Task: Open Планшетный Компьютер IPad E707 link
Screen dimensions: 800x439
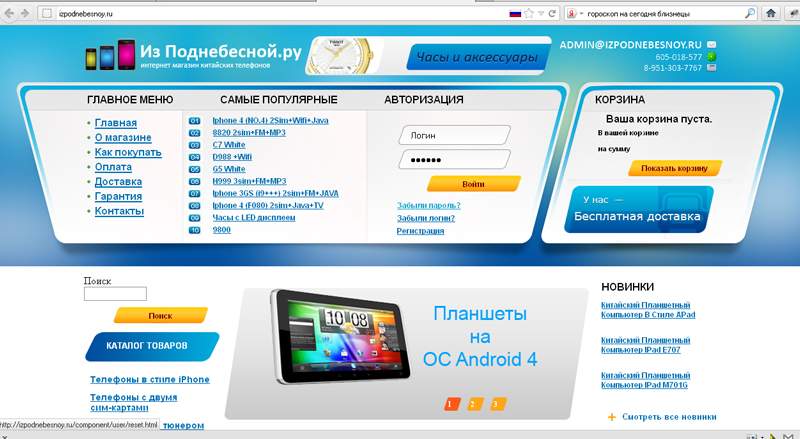Action: coord(645,345)
